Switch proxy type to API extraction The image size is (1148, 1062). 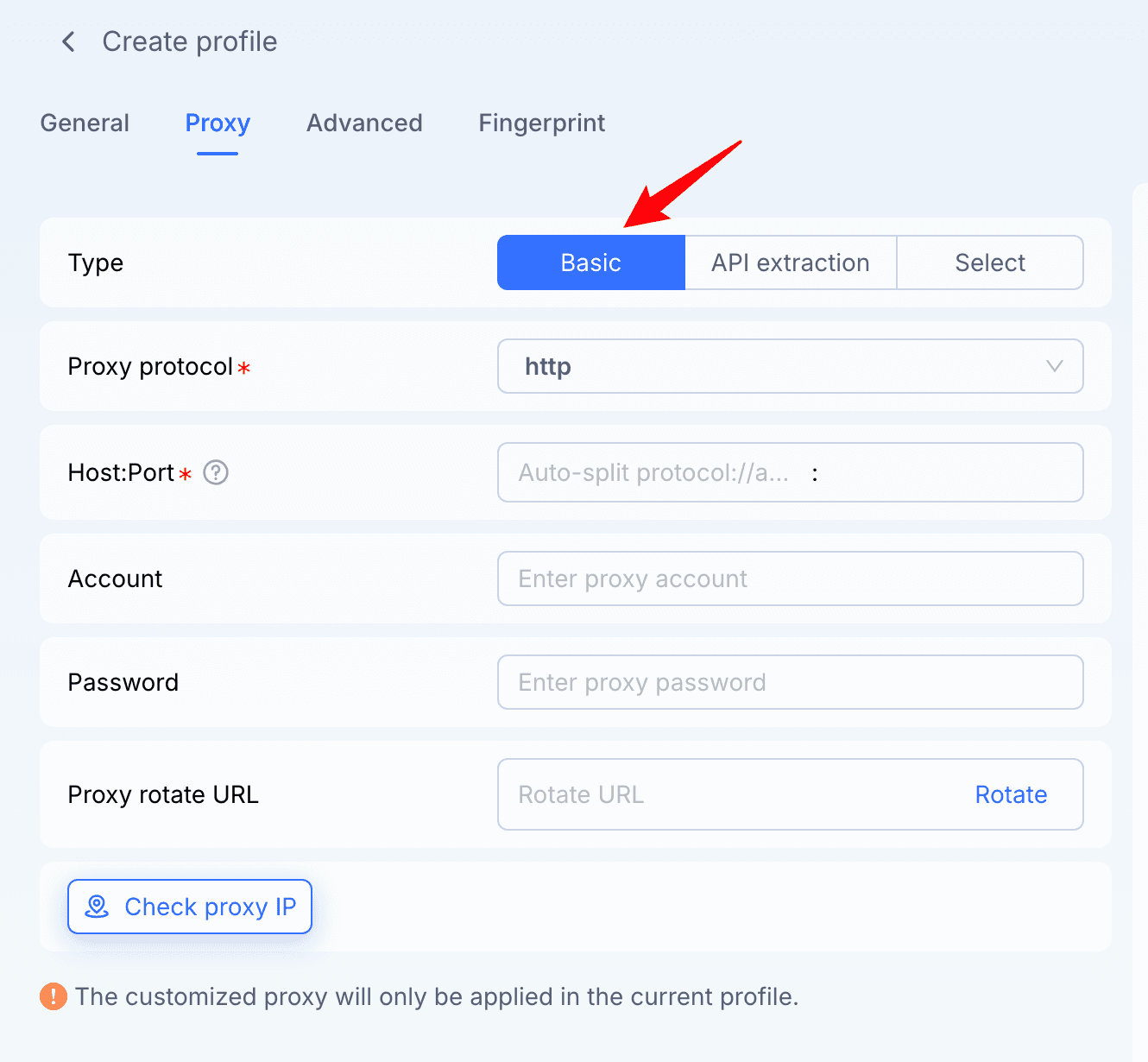click(790, 262)
